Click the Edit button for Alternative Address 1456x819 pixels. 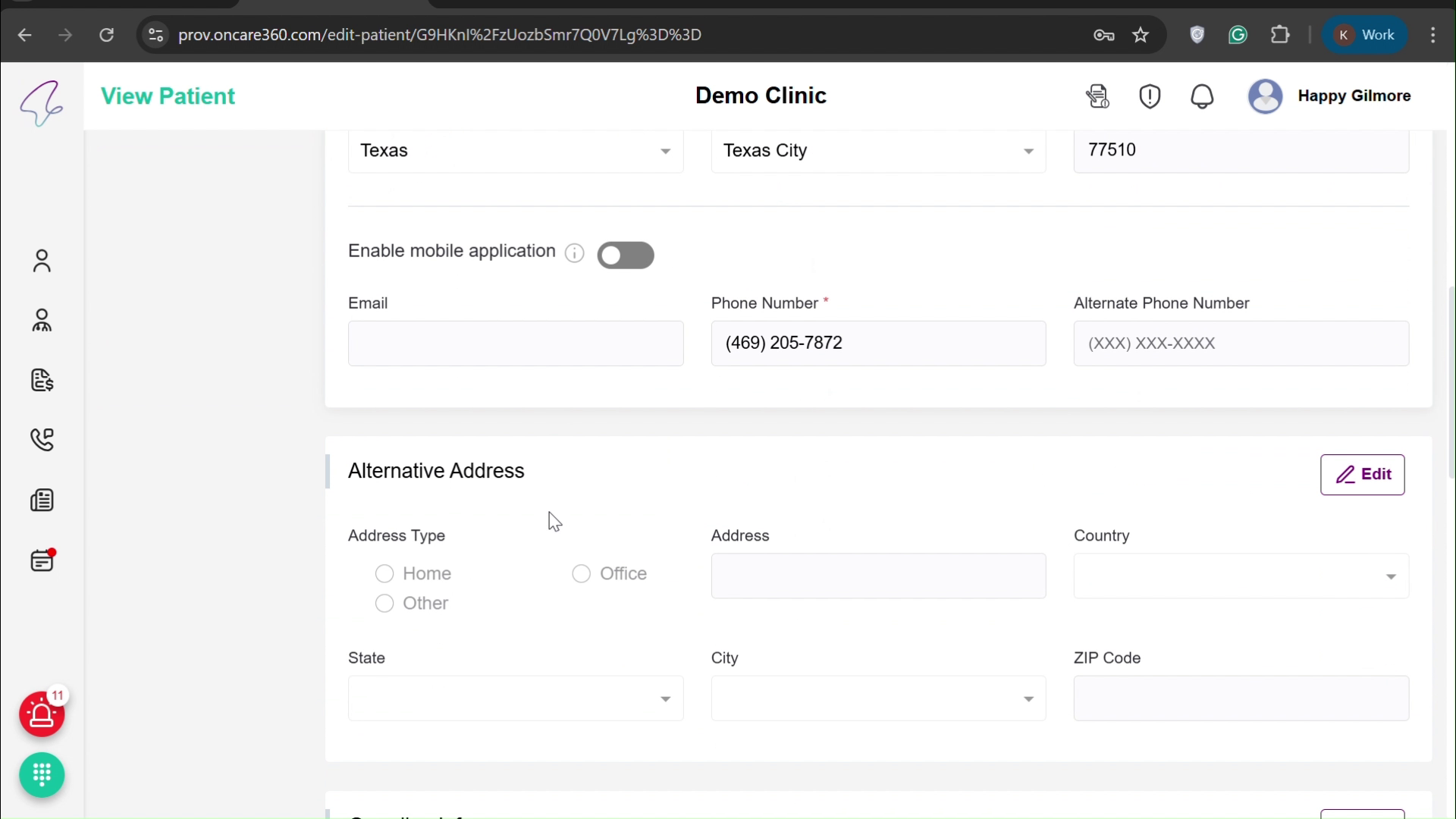point(1362,475)
